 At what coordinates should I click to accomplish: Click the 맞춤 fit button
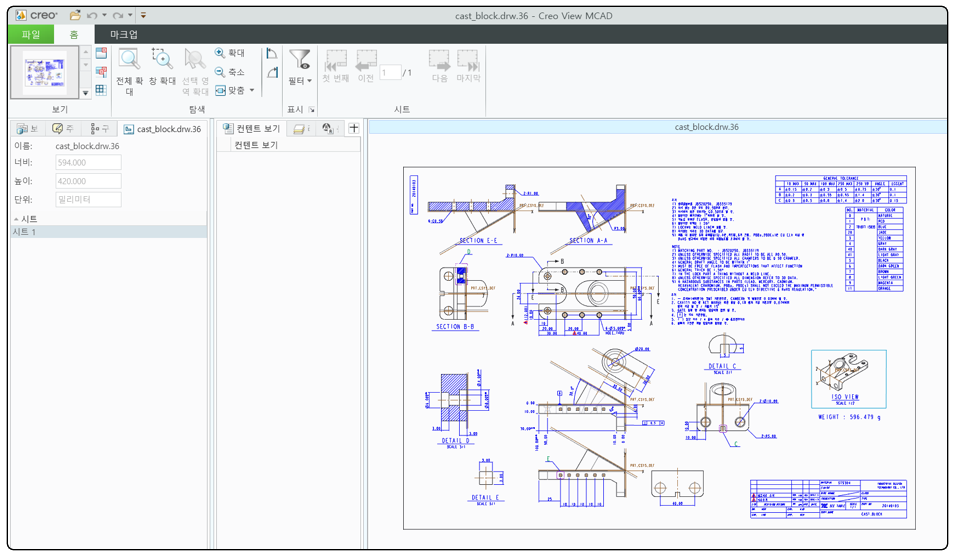pyautogui.click(x=230, y=90)
